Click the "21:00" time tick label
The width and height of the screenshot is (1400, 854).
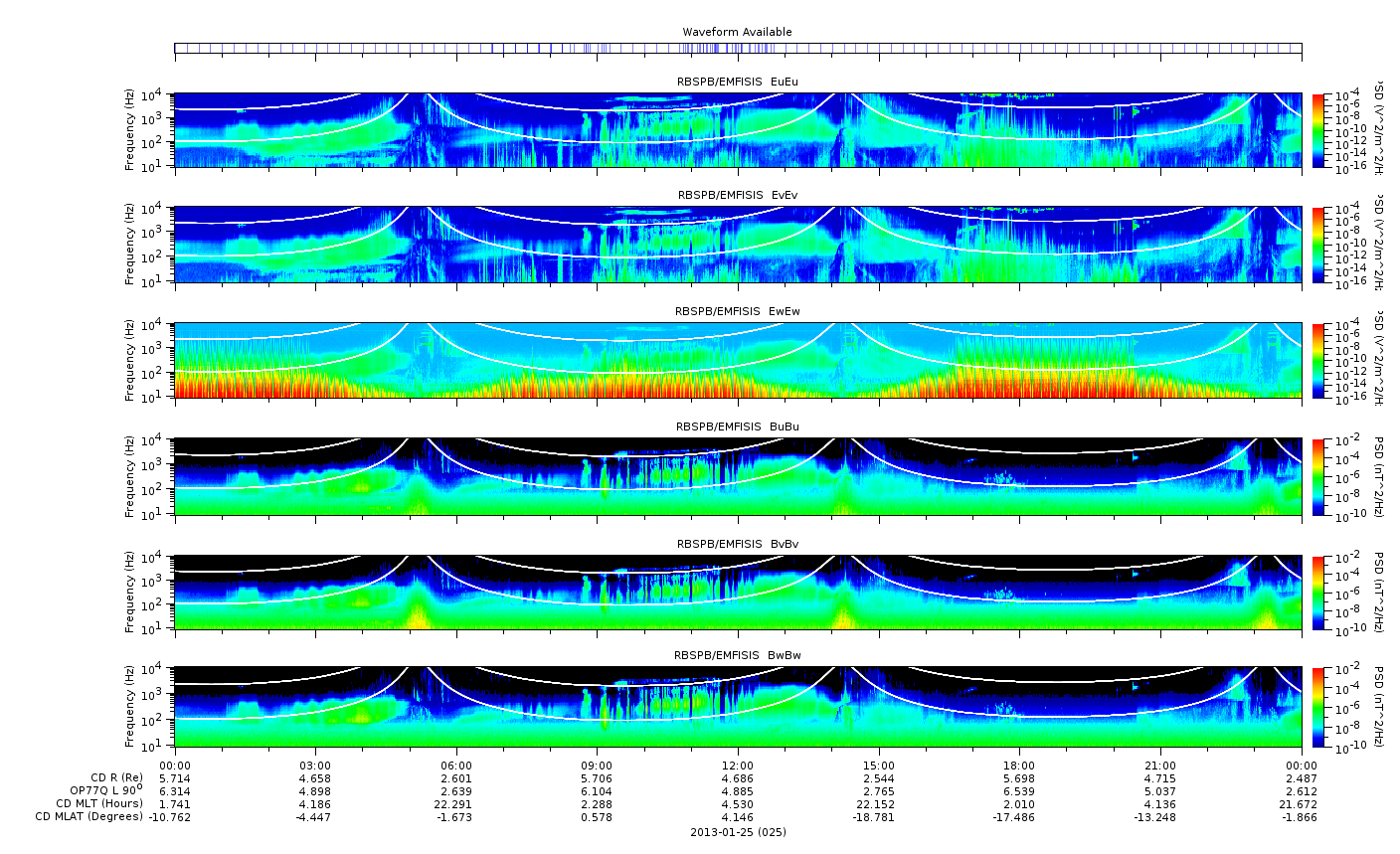pos(1160,766)
